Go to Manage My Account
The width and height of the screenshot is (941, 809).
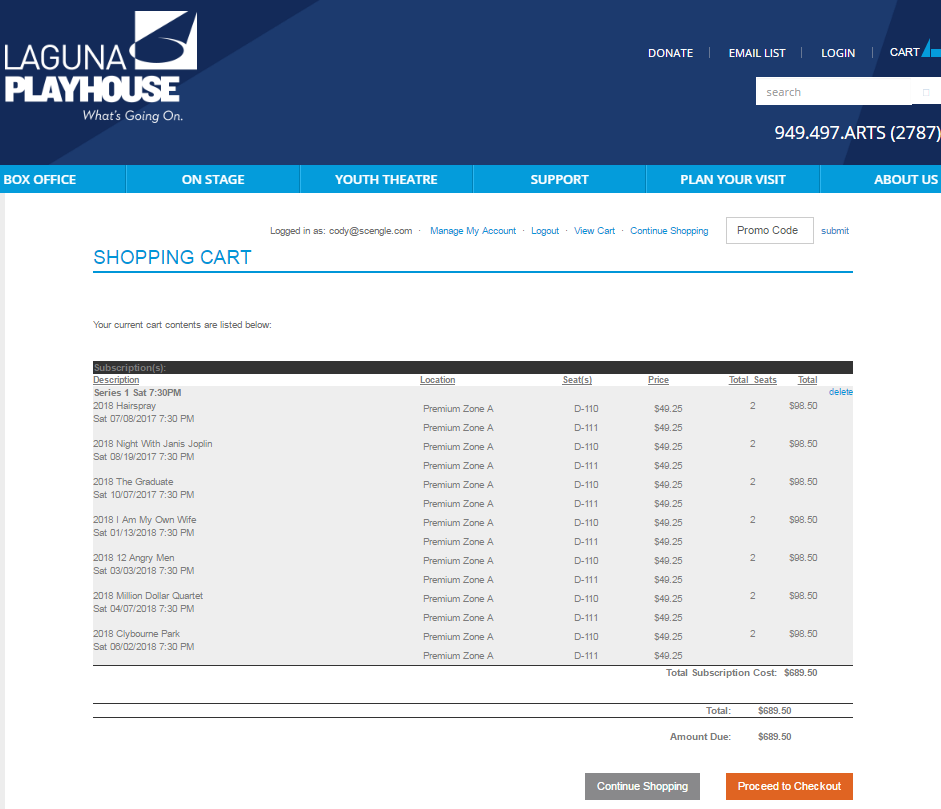point(473,231)
